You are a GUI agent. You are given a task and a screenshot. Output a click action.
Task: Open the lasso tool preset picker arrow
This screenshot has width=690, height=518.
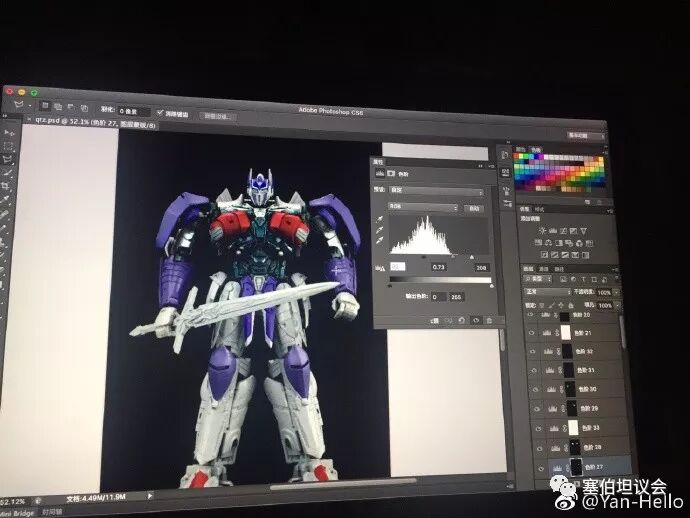tap(30, 106)
